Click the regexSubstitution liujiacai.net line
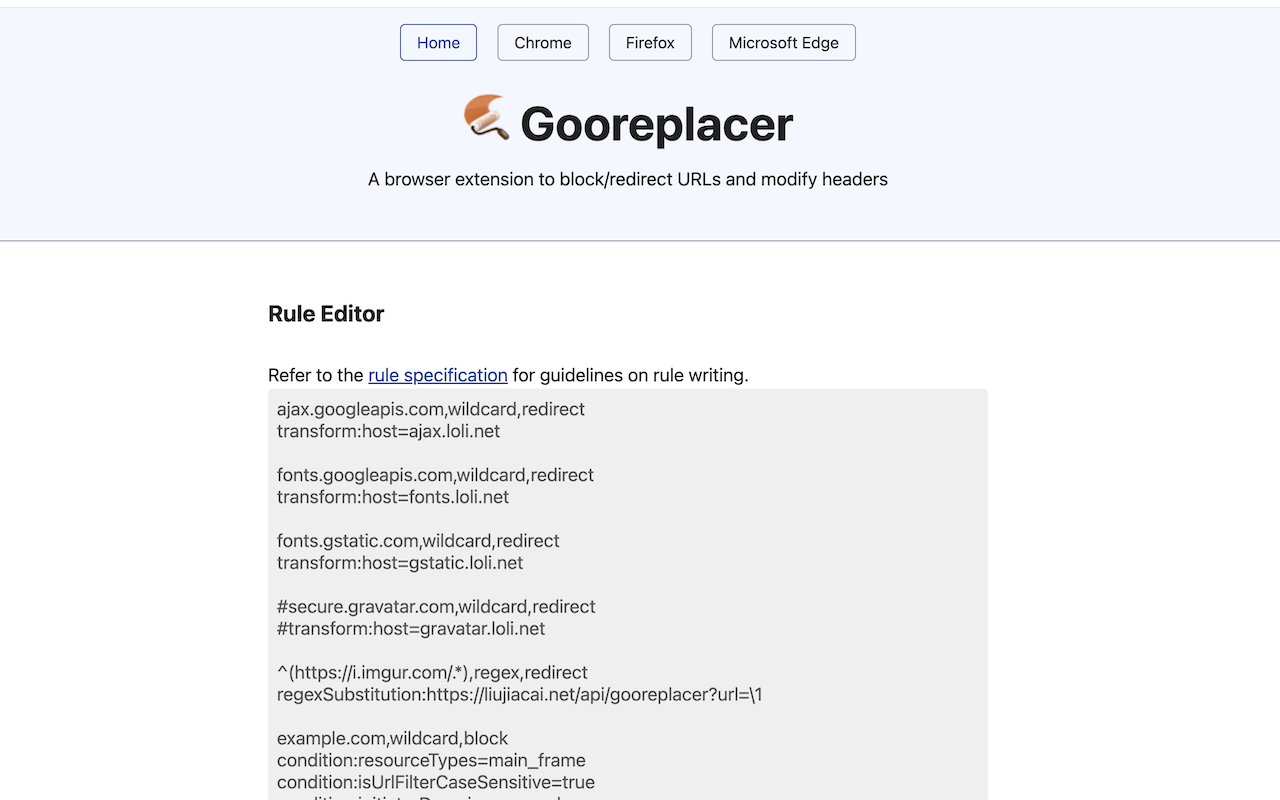The height and width of the screenshot is (800, 1280). 519,694
